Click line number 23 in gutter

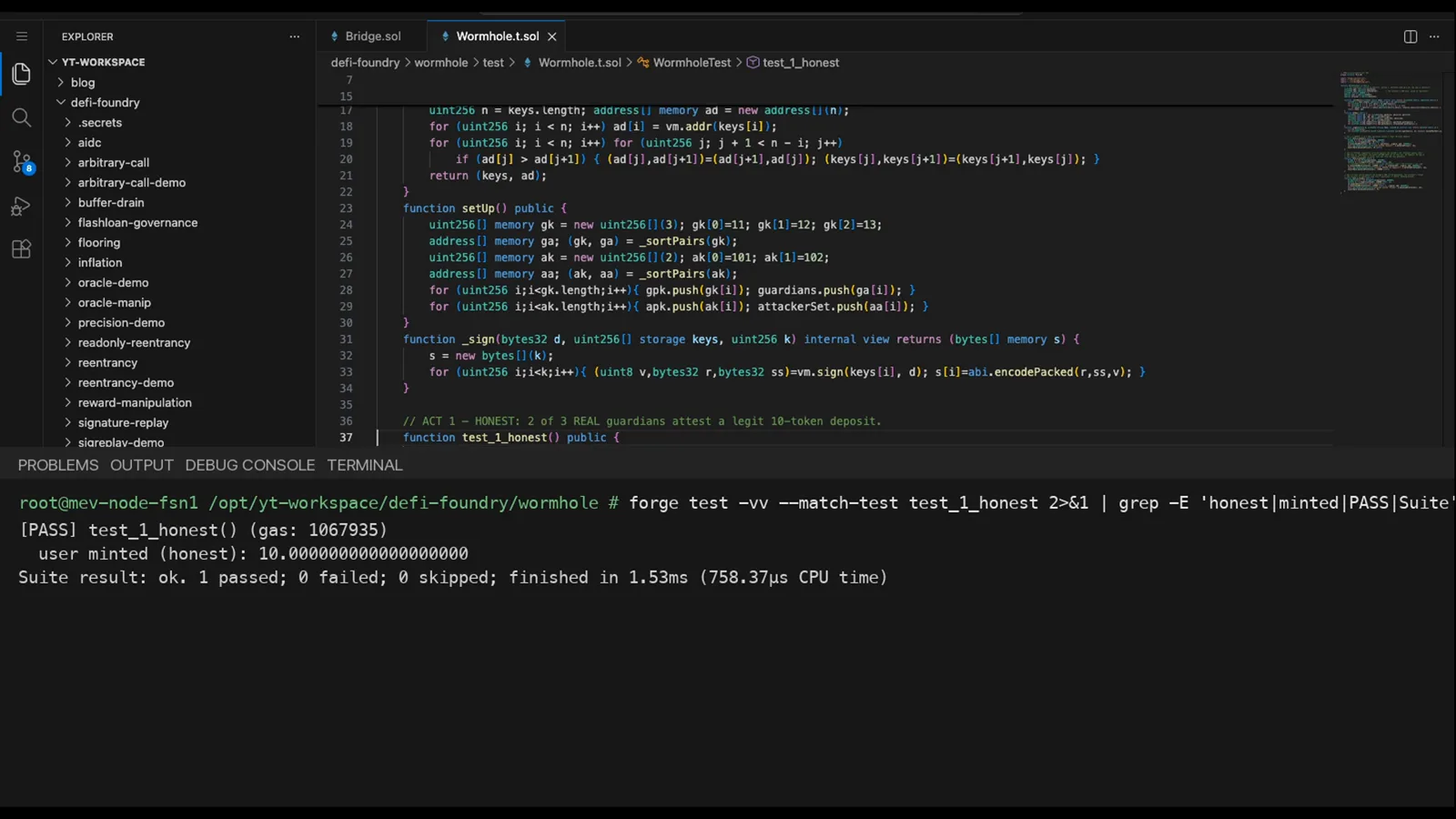346,208
